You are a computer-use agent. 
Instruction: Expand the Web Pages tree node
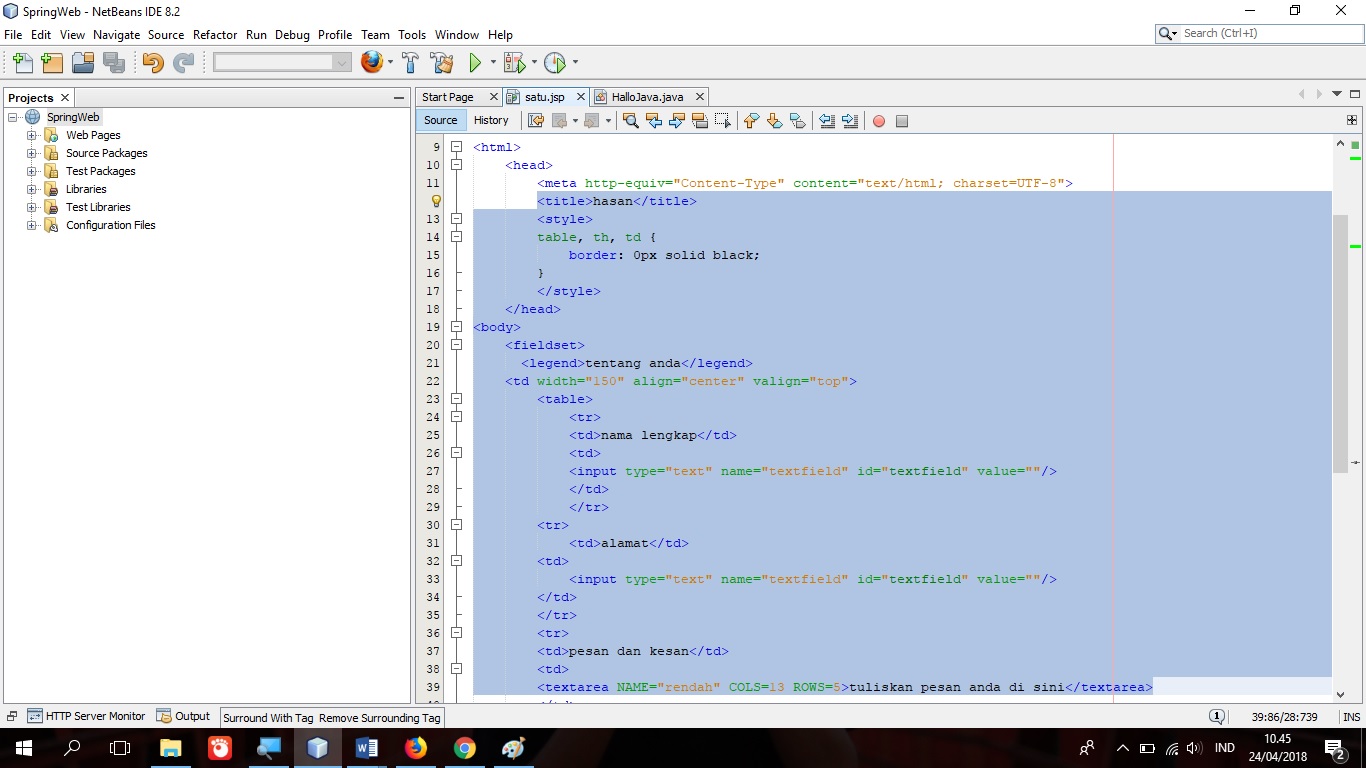[x=31, y=135]
